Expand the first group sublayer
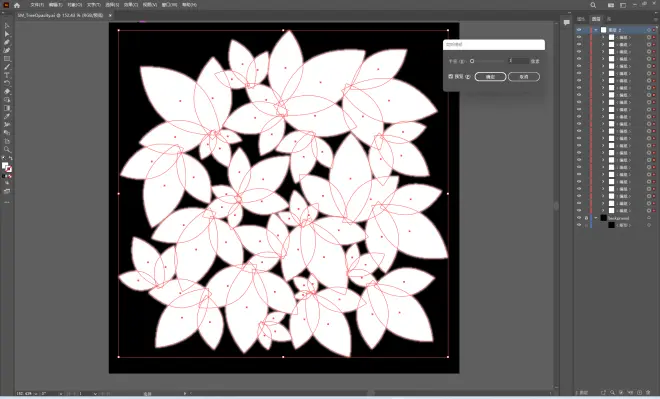Viewport: 660px width, 399px height. point(603,37)
